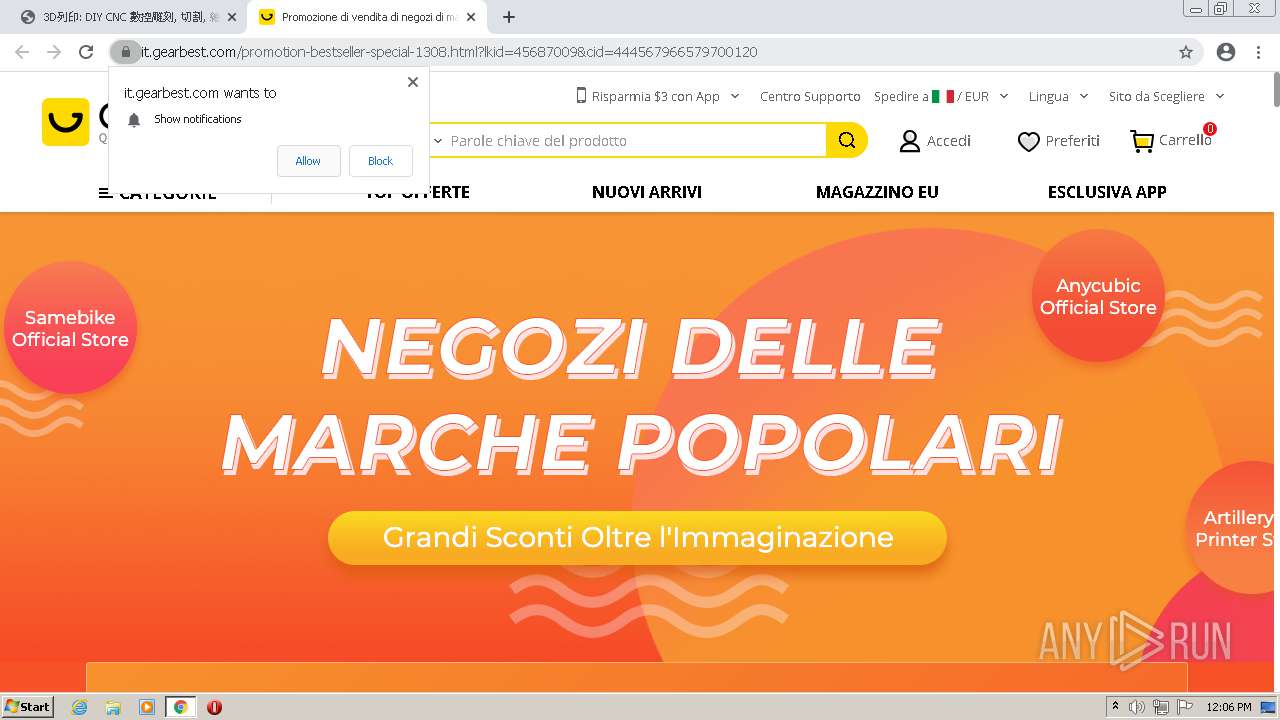Block notifications from it.gearbest.com
Image resolution: width=1280 pixels, height=720 pixels.
click(380, 161)
